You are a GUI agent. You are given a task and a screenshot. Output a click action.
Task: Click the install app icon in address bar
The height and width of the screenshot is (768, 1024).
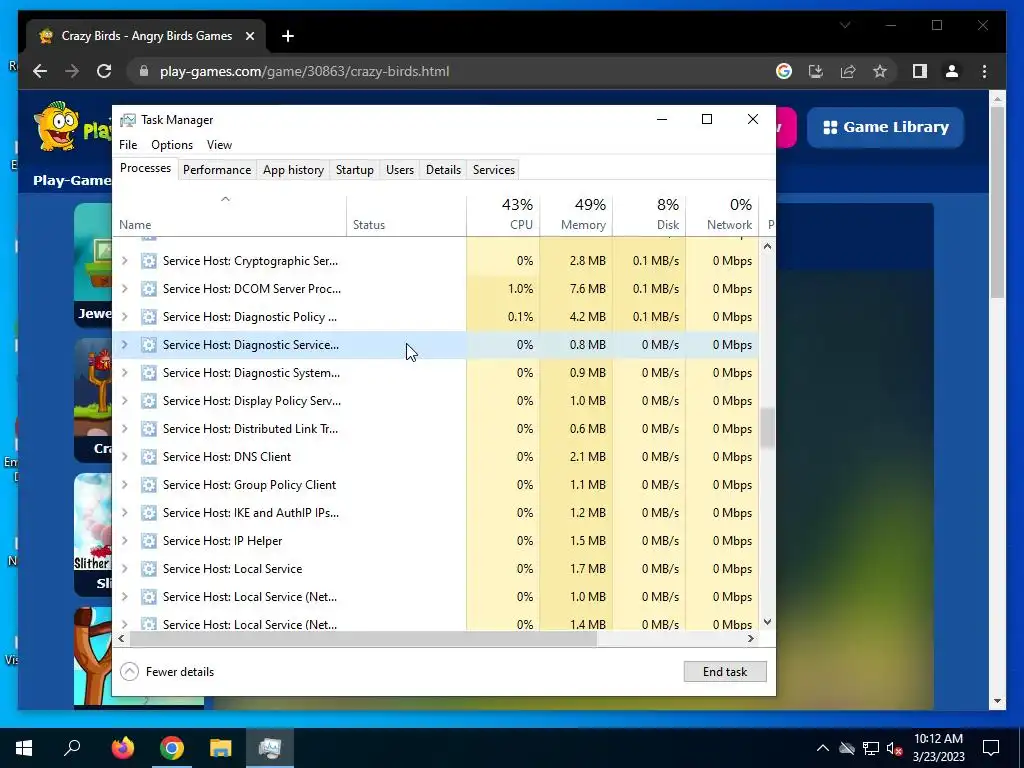pyautogui.click(x=816, y=71)
